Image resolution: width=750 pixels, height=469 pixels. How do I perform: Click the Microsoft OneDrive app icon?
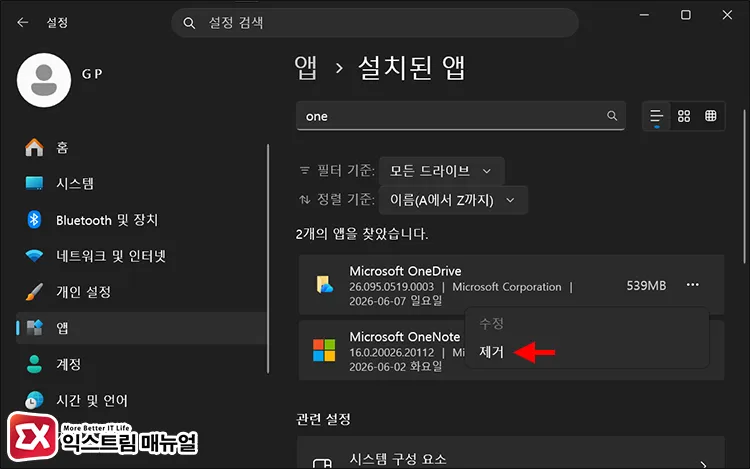324,284
